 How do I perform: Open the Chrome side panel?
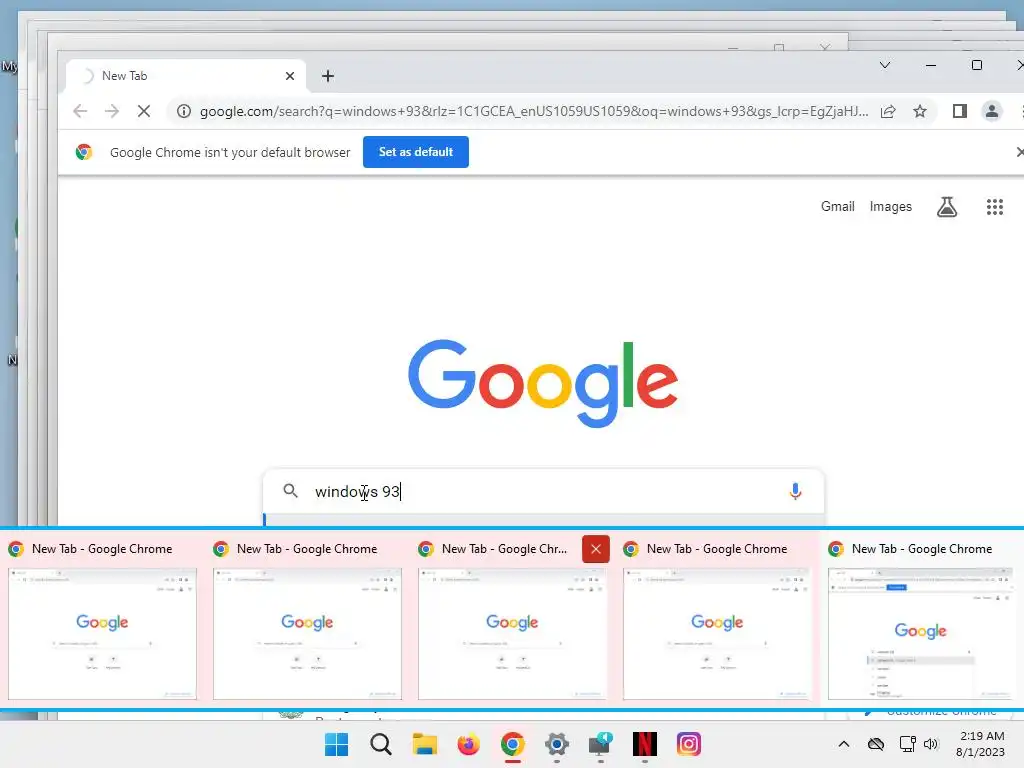(x=959, y=111)
